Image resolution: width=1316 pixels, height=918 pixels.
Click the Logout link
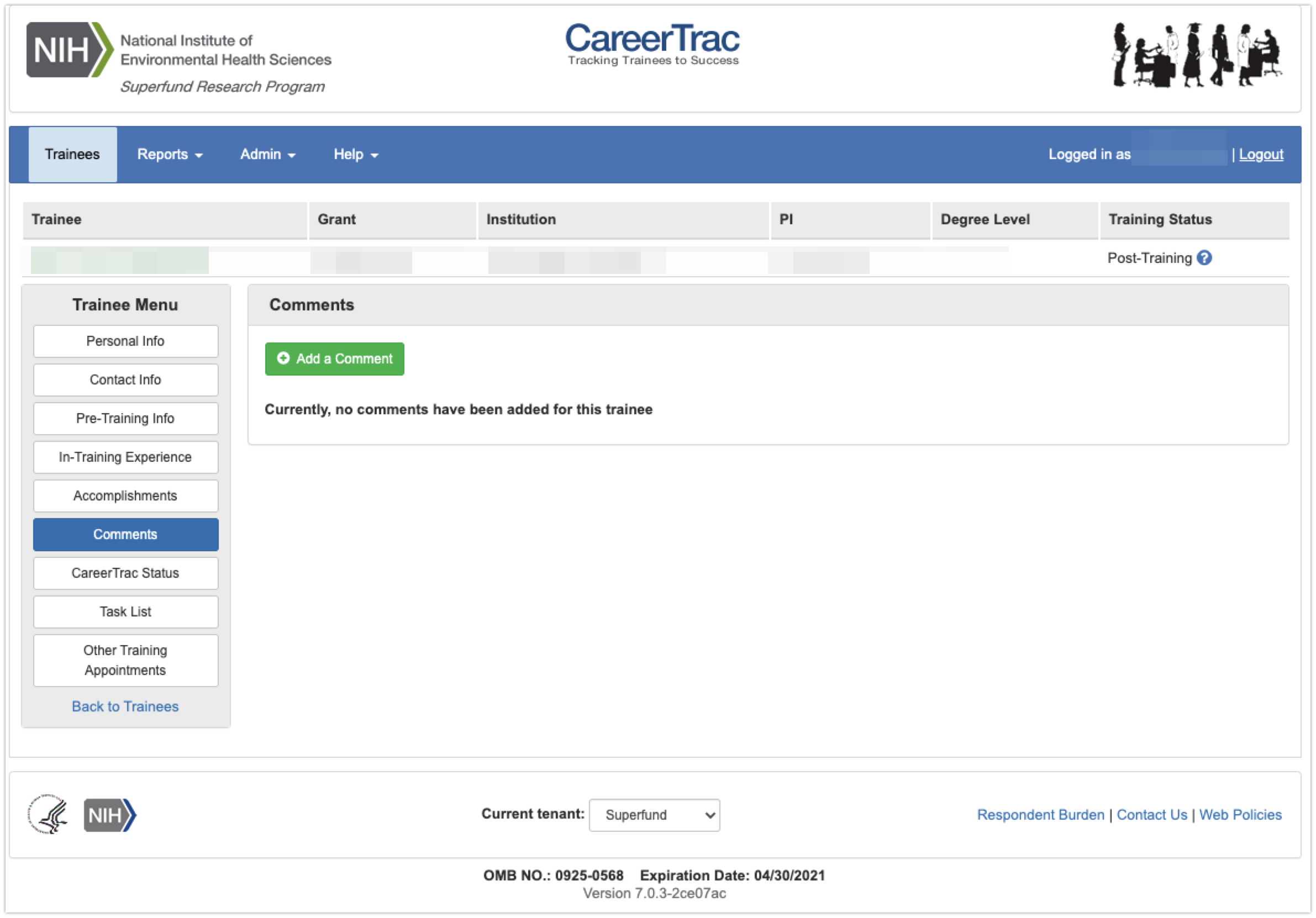coord(1260,155)
